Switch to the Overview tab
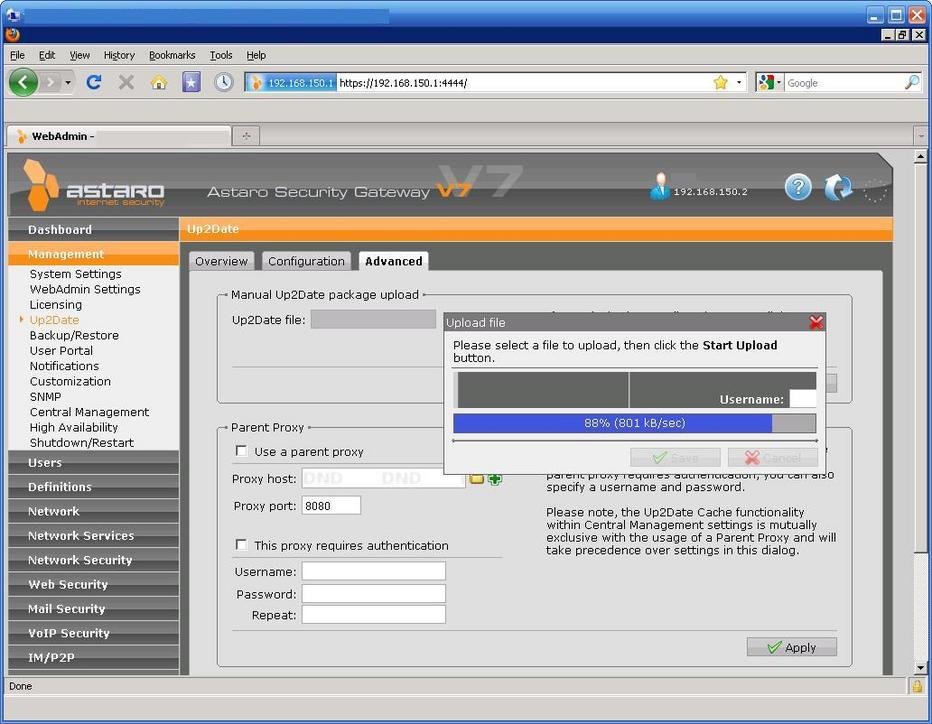The image size is (932, 724). [x=221, y=261]
